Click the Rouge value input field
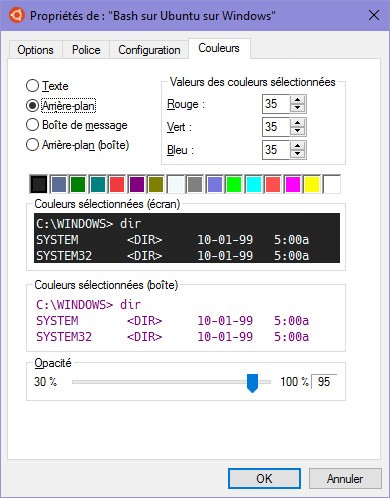 276,104
